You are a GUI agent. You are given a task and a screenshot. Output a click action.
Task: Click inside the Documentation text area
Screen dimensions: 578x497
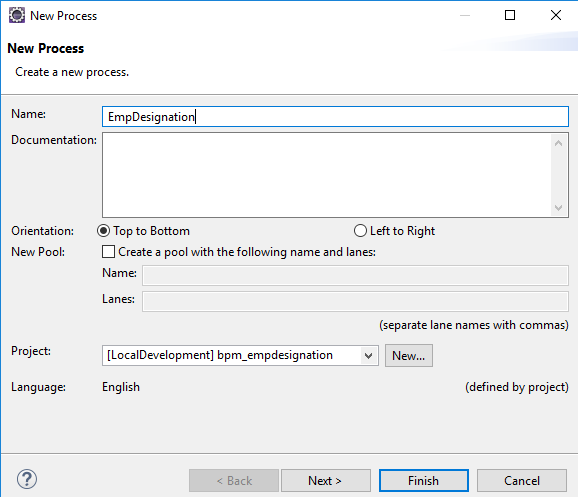(327, 175)
